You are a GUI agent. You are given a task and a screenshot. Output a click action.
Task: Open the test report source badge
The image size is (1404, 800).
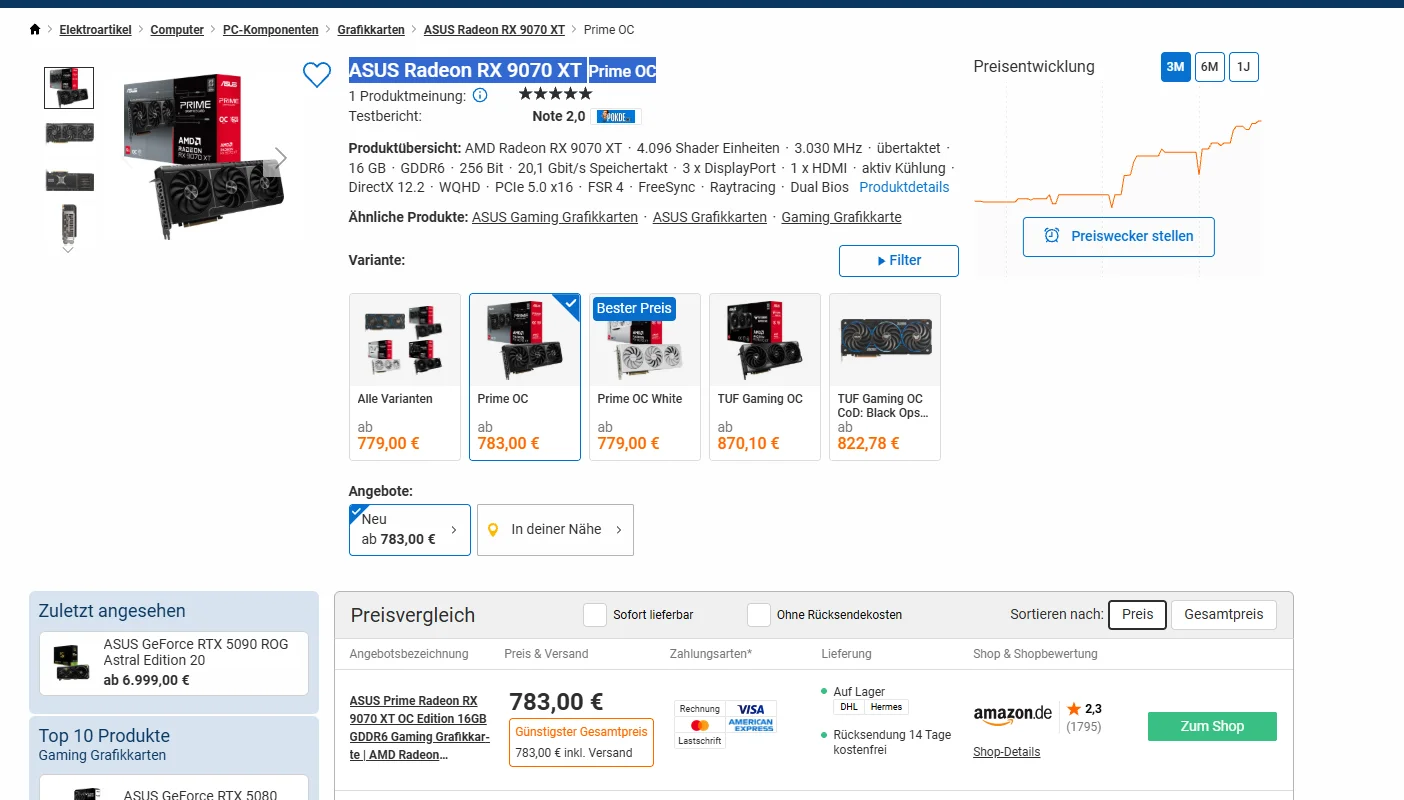coord(616,116)
